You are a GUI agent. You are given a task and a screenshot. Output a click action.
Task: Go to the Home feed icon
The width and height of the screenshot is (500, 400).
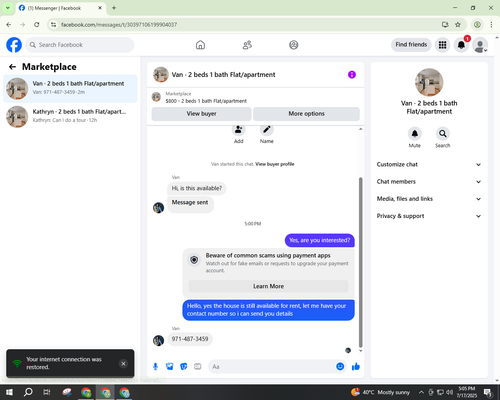click(200, 45)
